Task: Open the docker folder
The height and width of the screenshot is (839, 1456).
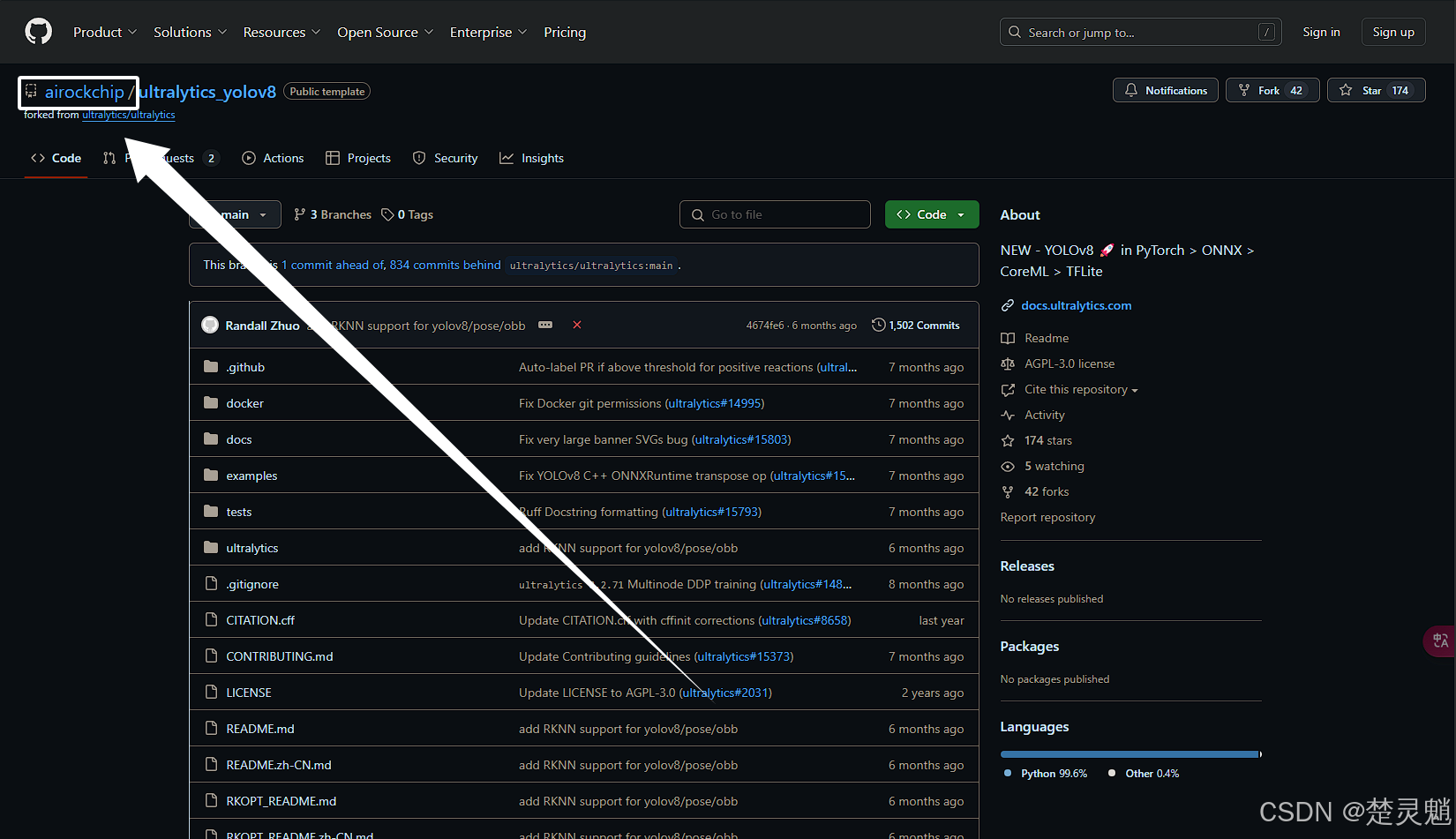Action: (x=244, y=403)
